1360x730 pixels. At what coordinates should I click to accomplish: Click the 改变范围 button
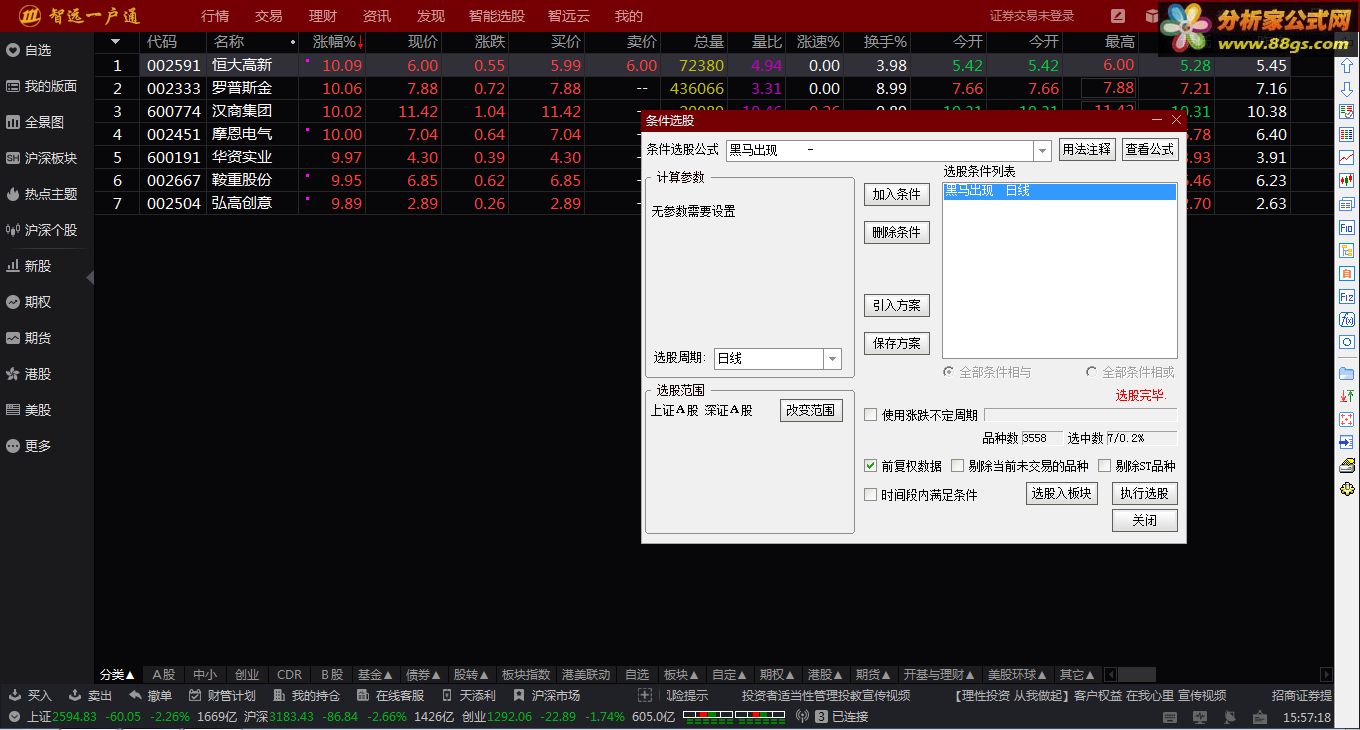coord(811,411)
